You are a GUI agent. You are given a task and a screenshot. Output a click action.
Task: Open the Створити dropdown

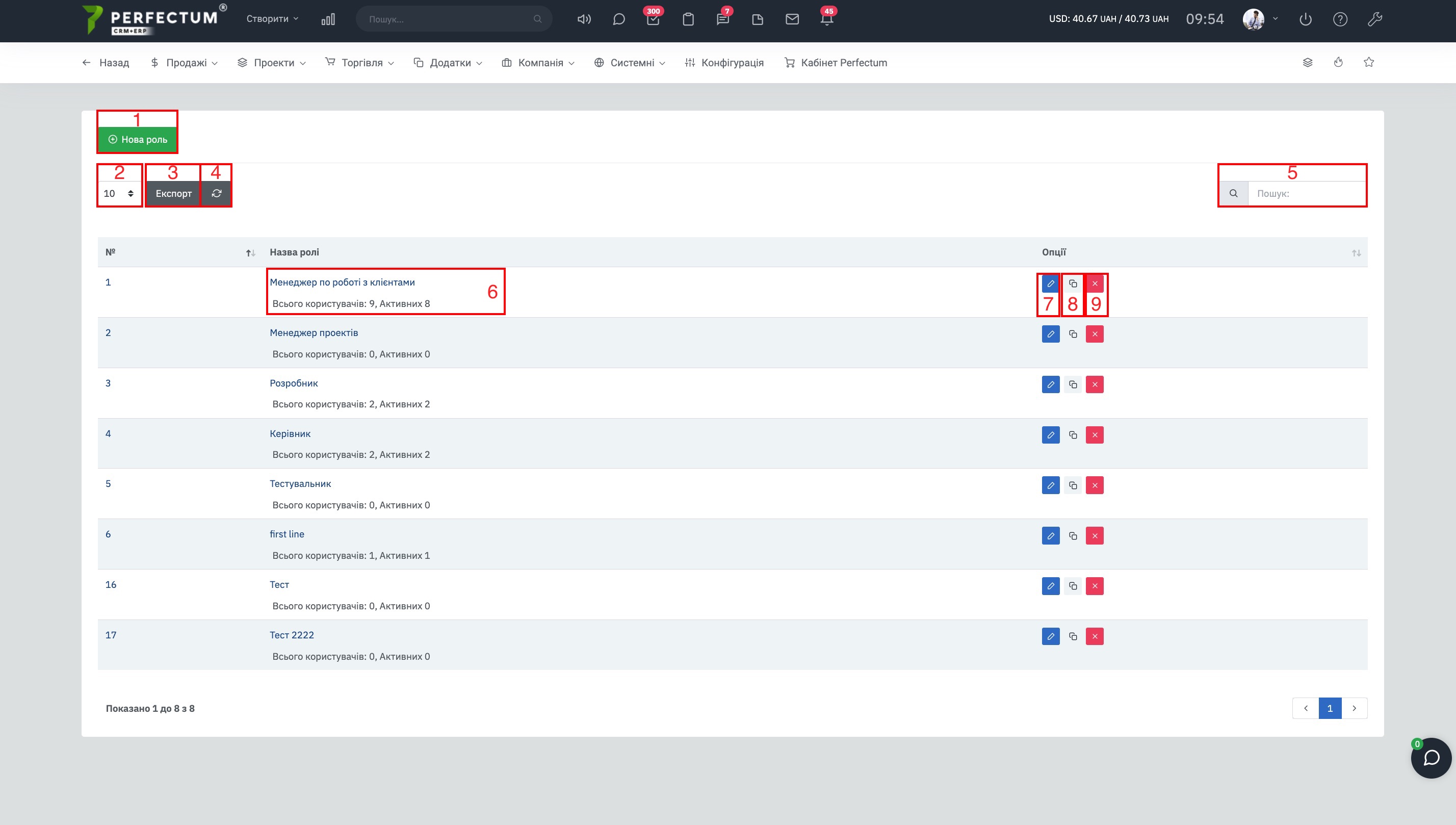click(272, 19)
